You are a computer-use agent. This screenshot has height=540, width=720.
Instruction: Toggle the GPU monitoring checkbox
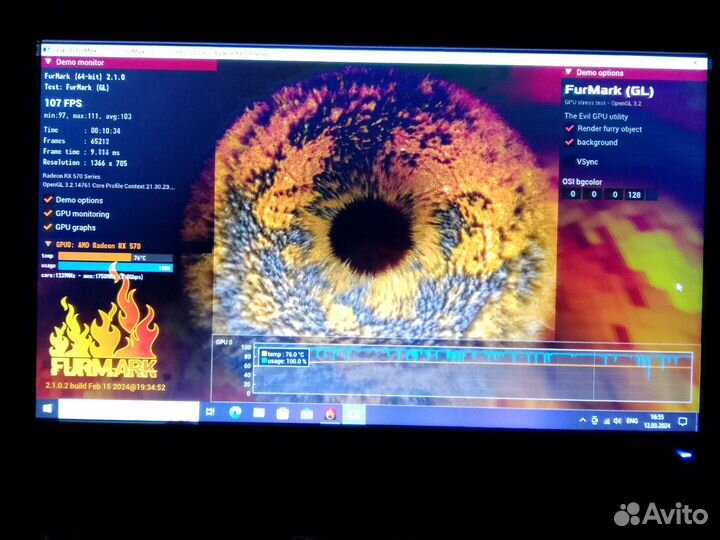[x=48, y=214]
